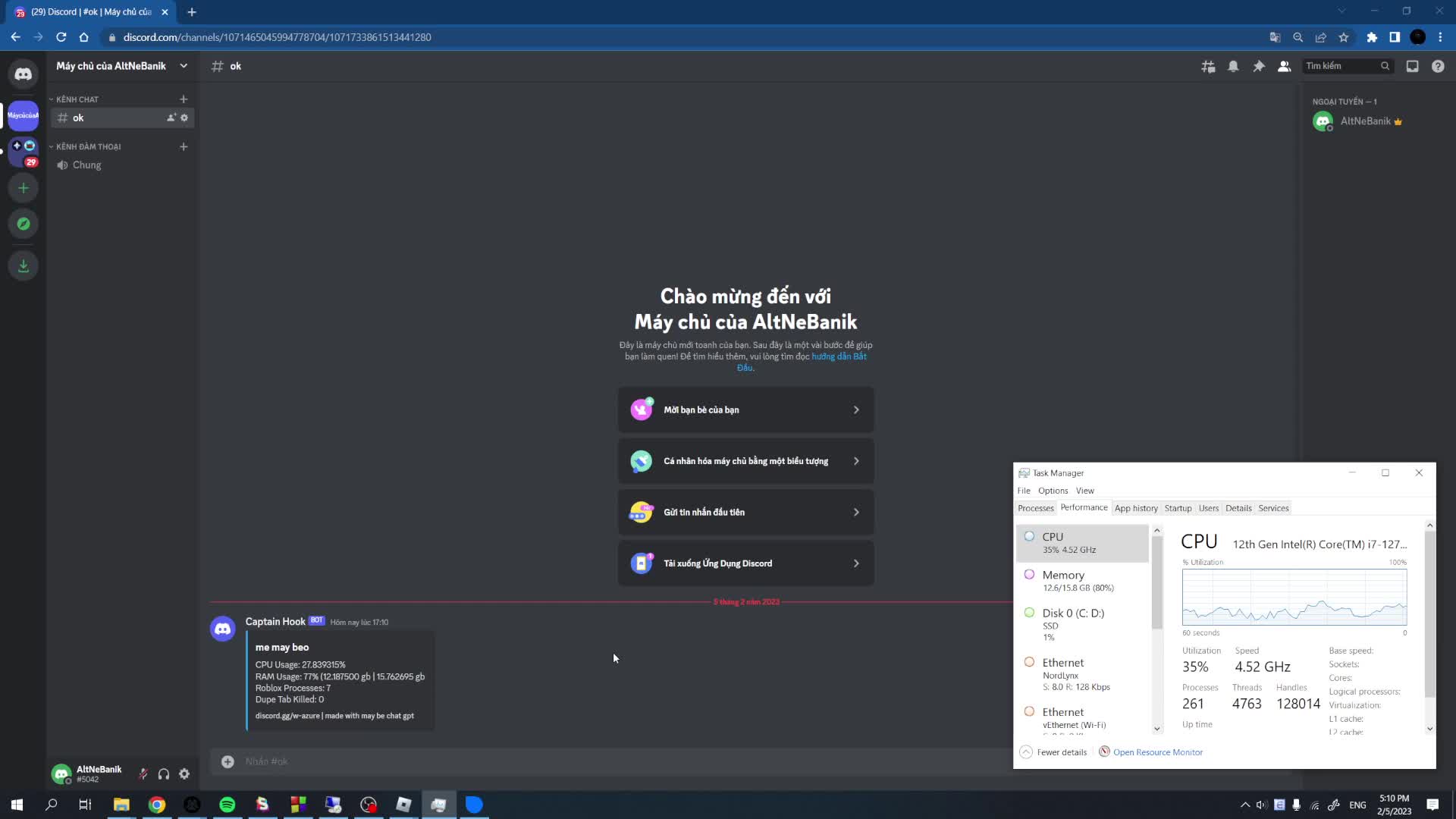The image size is (1456, 819).
Task: Click Add a Server plus icon
Action: [x=24, y=188]
